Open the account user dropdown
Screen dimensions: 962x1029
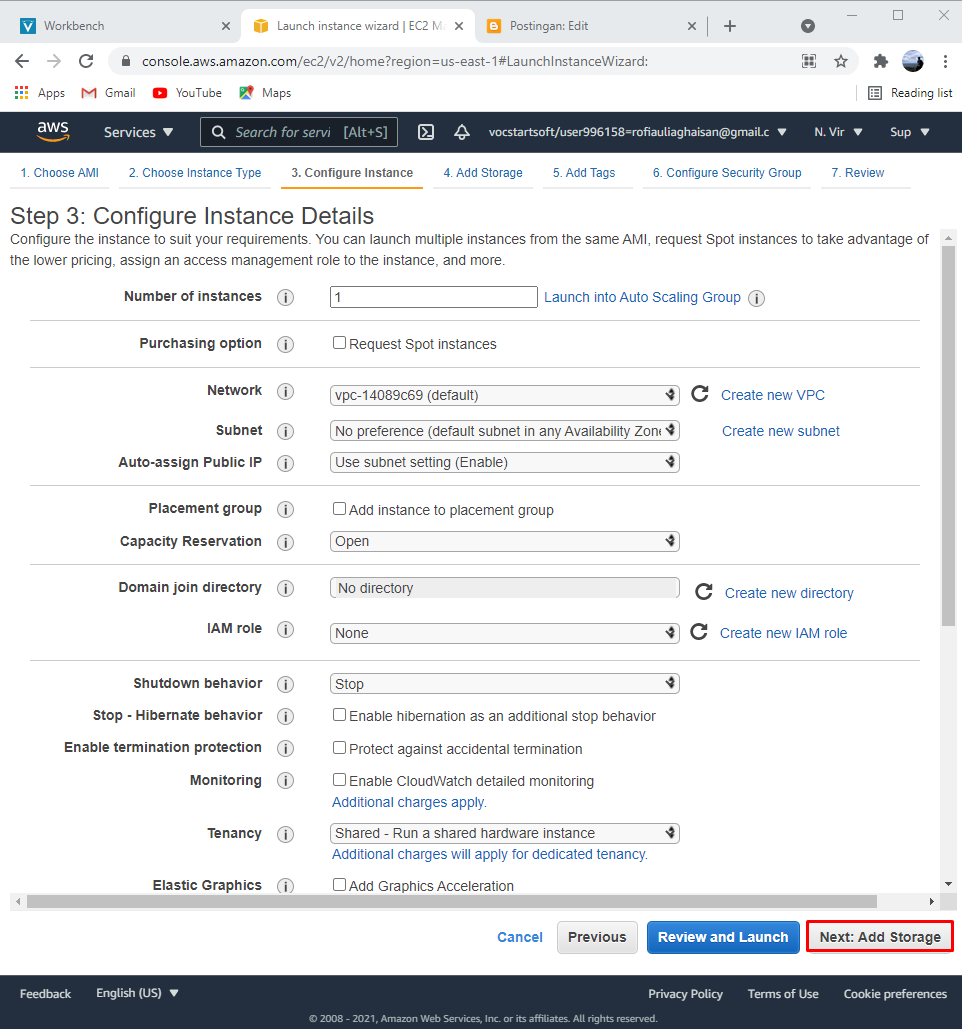(637, 132)
